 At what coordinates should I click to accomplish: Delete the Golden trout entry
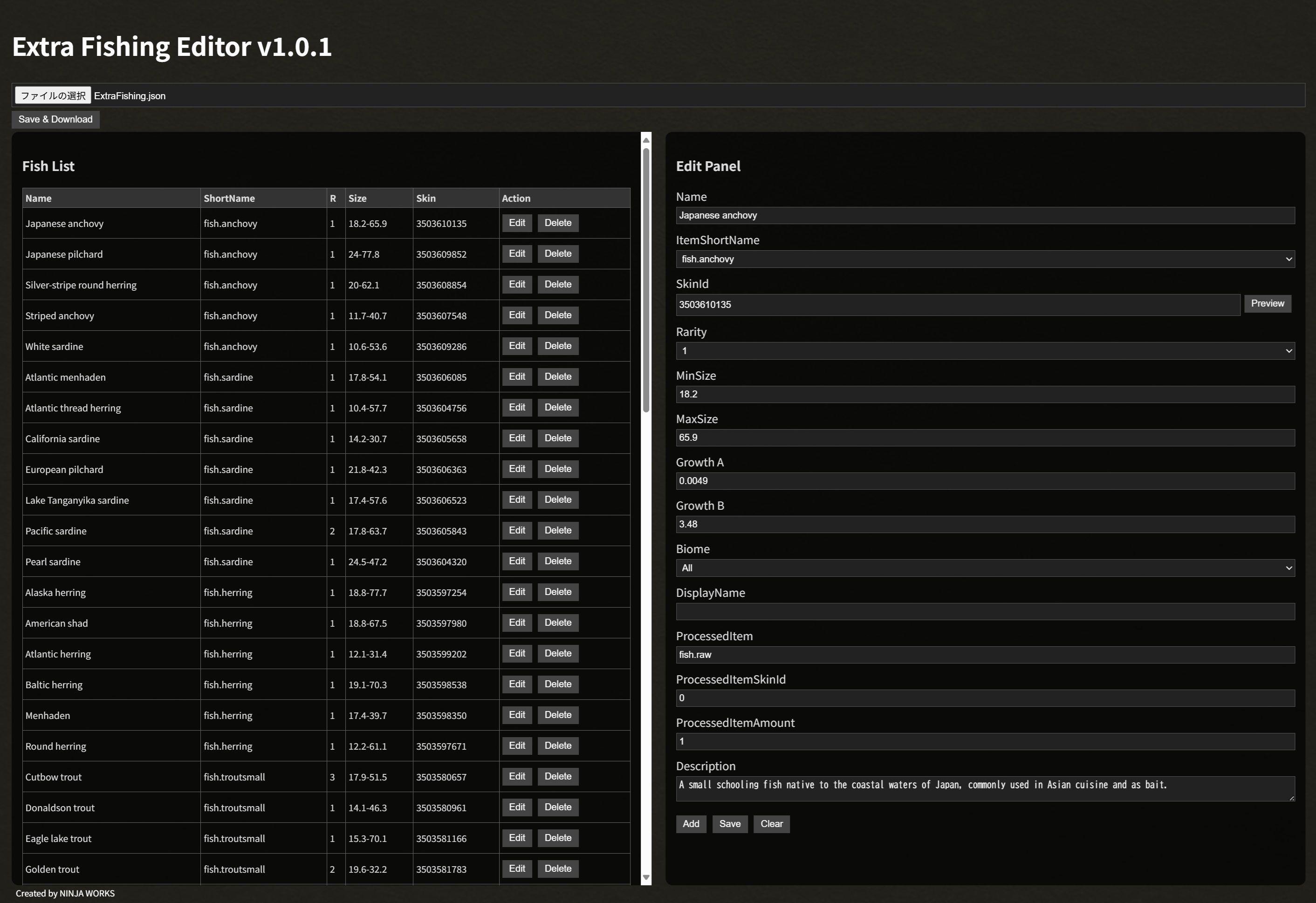[x=557, y=869]
